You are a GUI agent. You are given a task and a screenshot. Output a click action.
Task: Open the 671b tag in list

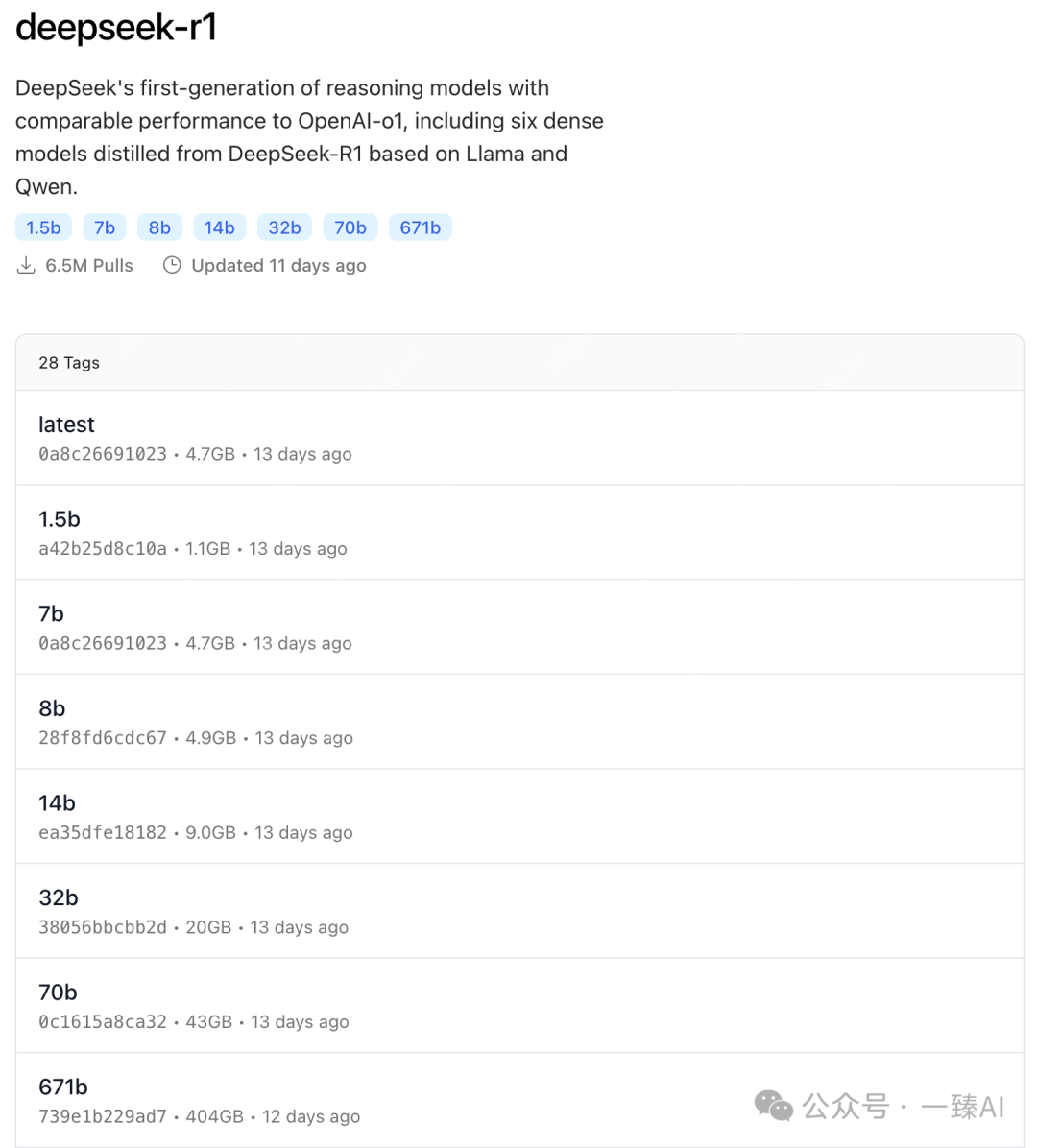click(63, 1087)
